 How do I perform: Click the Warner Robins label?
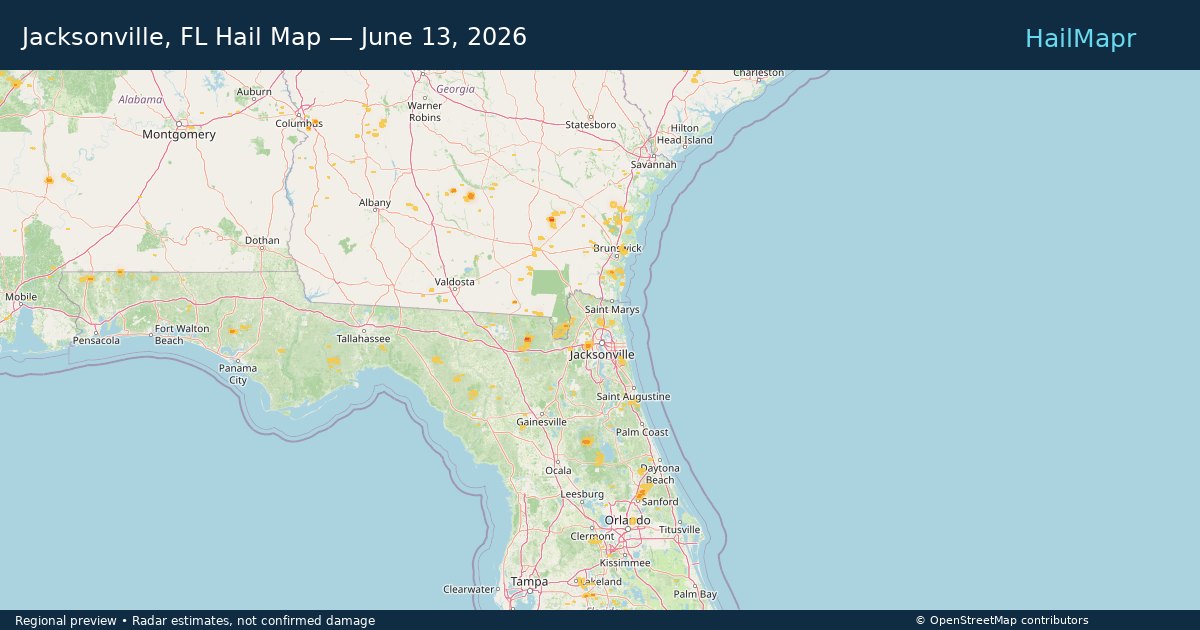[x=425, y=112]
